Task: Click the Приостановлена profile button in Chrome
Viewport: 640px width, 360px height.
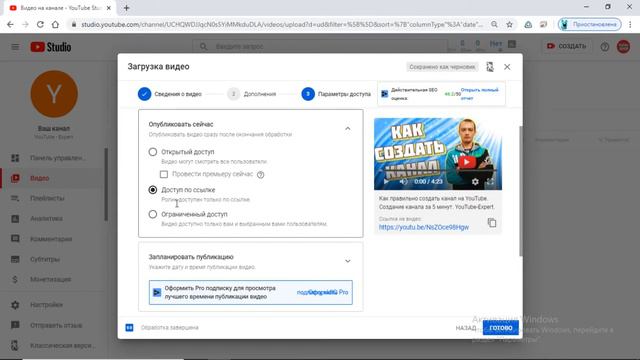Action: (589, 24)
